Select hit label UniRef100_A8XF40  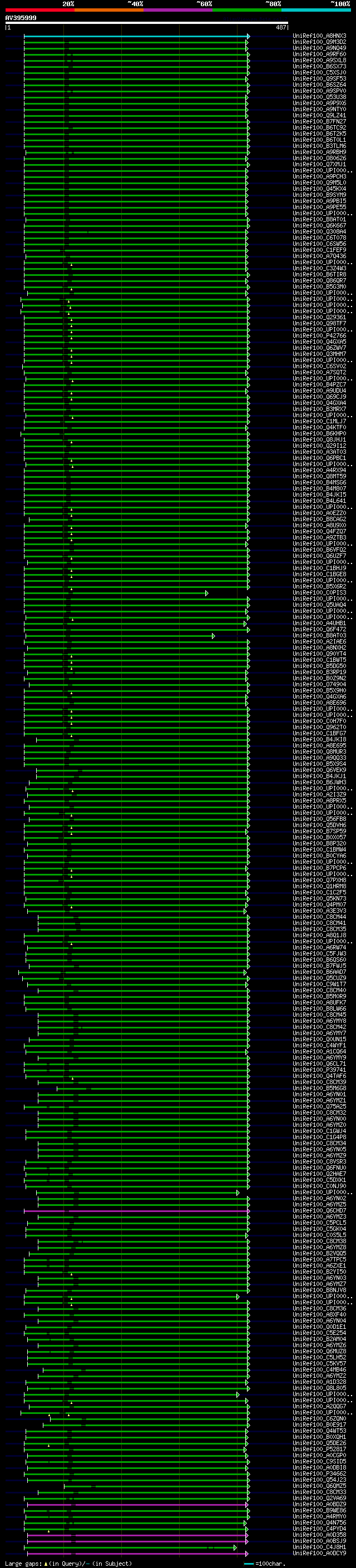(x=319, y=1315)
